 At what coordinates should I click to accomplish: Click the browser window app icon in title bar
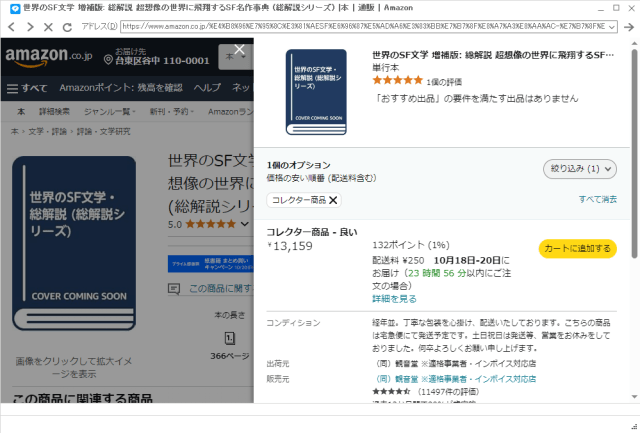pos(15,8)
